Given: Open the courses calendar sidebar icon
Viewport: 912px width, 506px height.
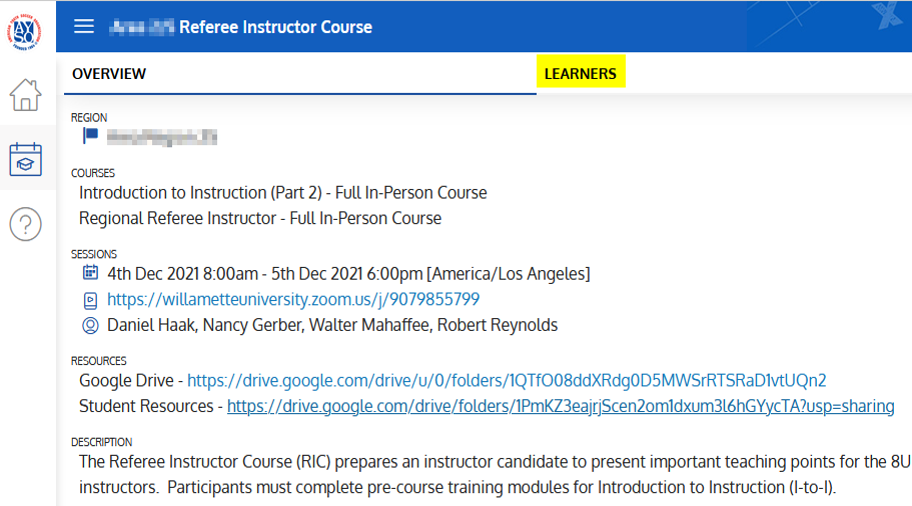Looking at the screenshot, I should (x=25, y=159).
